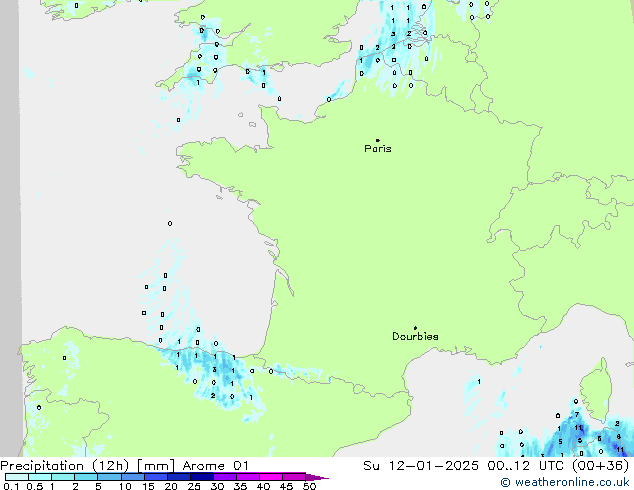Image resolution: width=634 pixels, height=490 pixels.
Task: Pick the legend swatch between 1 and 2
Action: pos(63,477)
